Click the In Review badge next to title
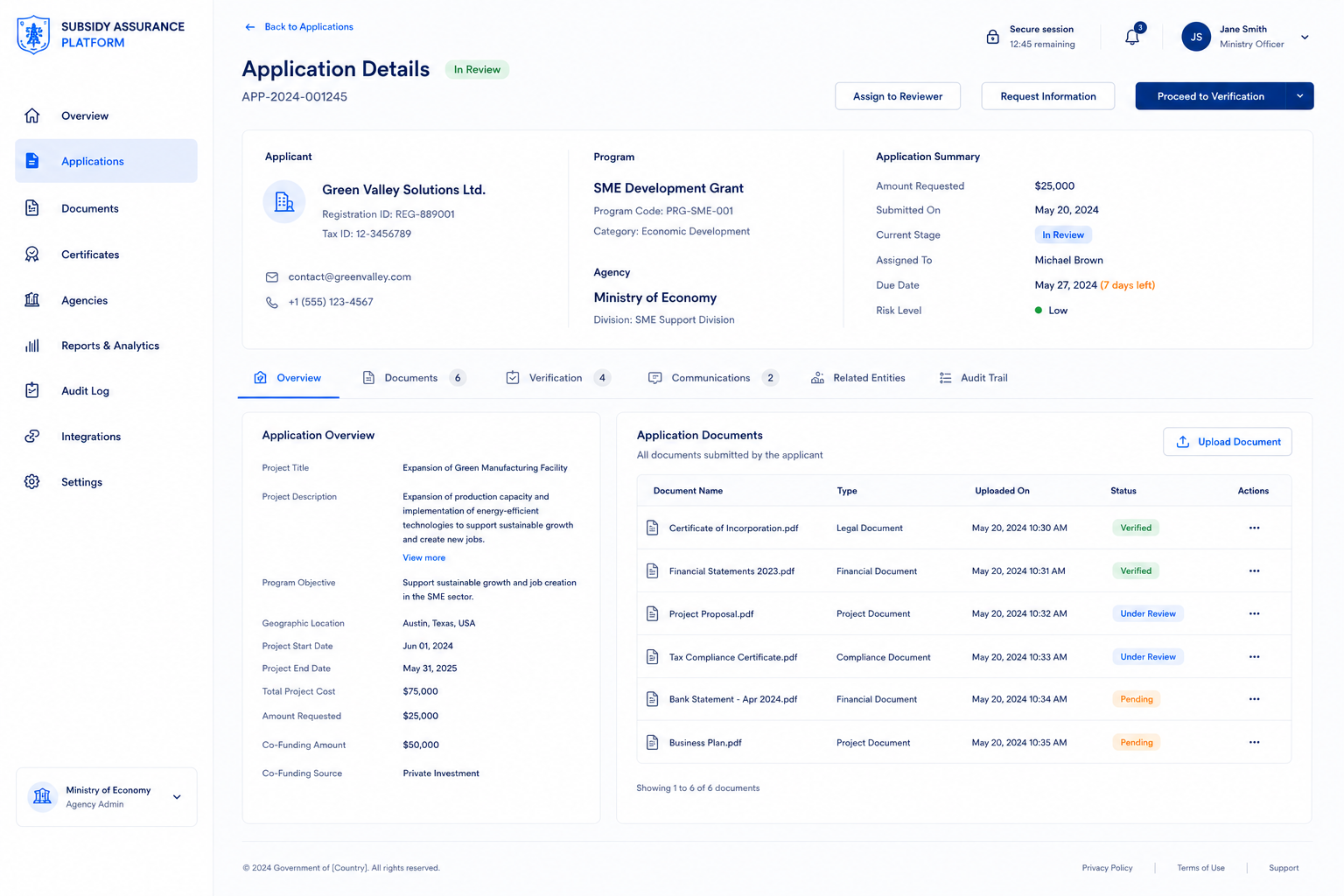The width and height of the screenshot is (1344, 896). [x=477, y=70]
